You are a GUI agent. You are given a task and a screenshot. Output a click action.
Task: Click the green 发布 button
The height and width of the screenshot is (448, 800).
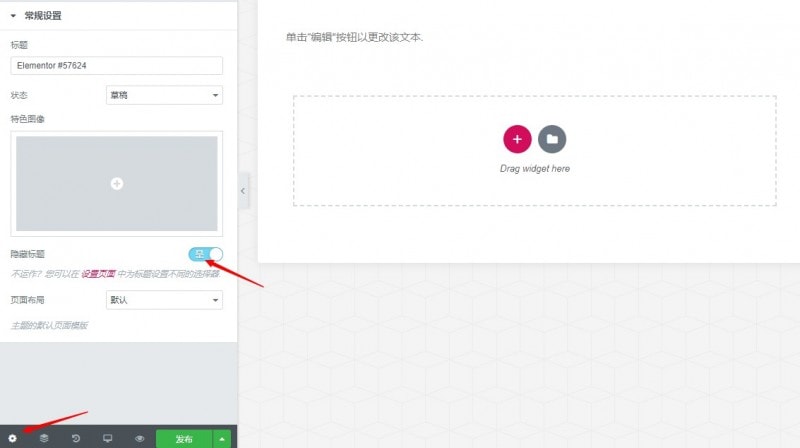[184, 438]
